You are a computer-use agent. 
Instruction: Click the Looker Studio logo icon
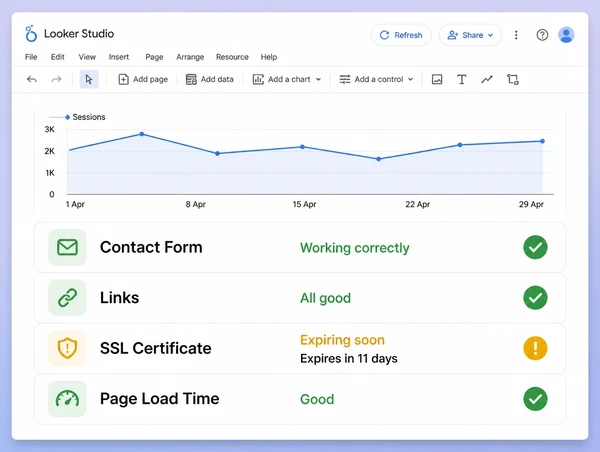(31, 34)
